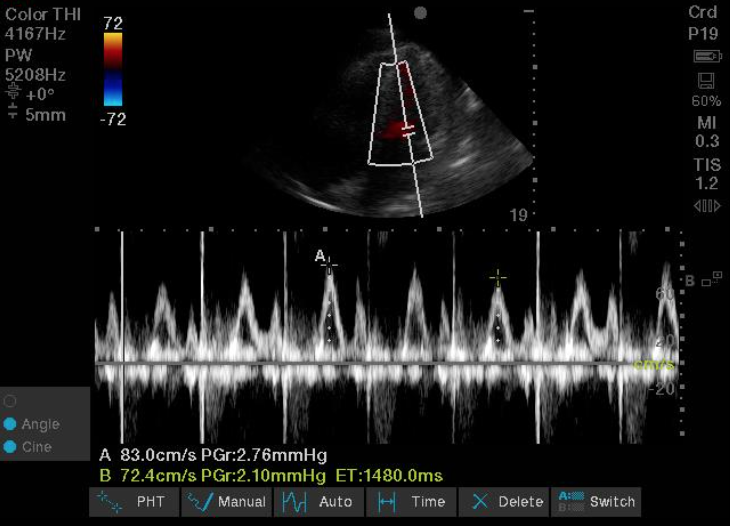
Task: Toggle the Angle option
Action: tap(32, 424)
